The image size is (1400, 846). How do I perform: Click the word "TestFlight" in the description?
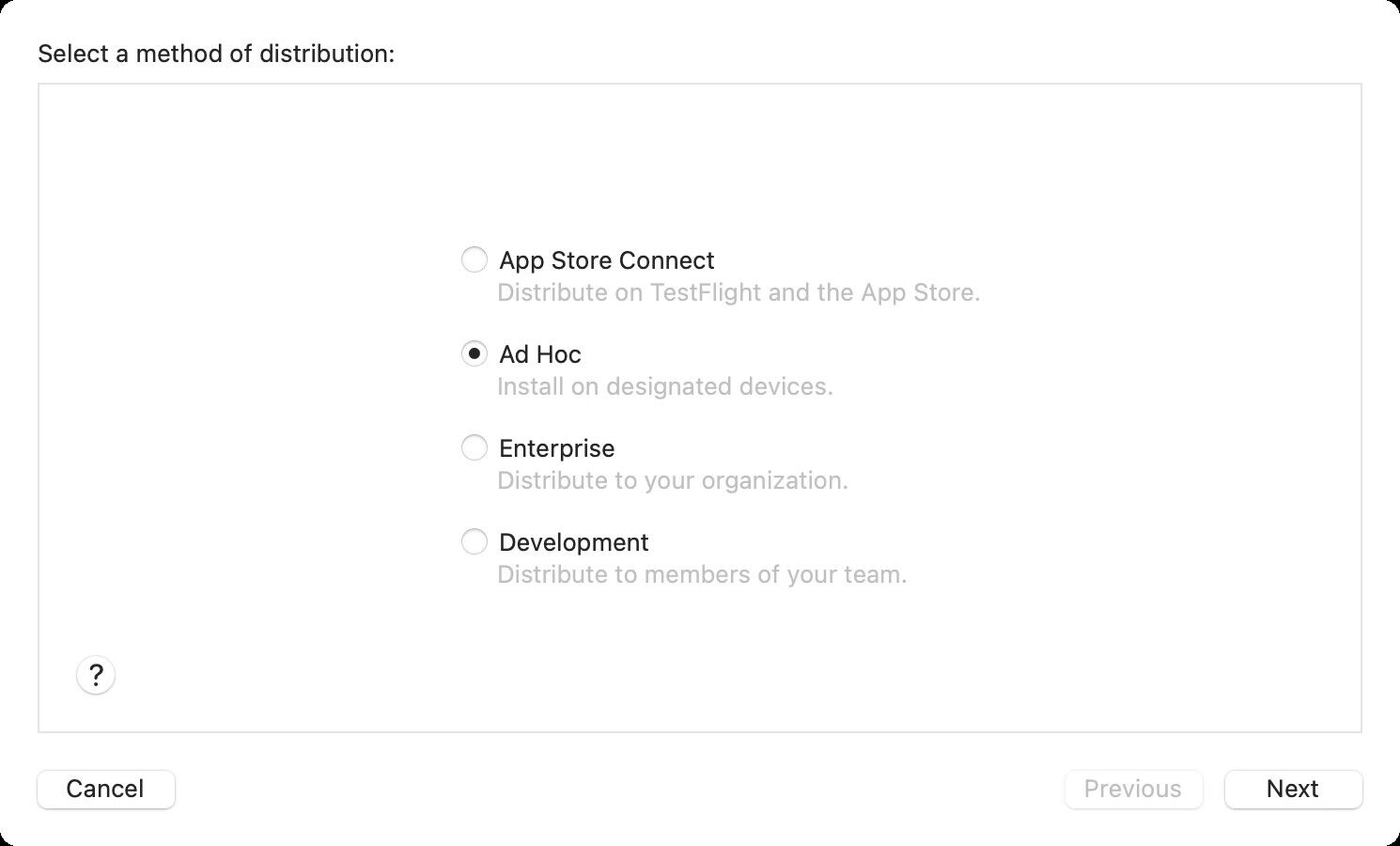pyautogui.click(x=706, y=292)
